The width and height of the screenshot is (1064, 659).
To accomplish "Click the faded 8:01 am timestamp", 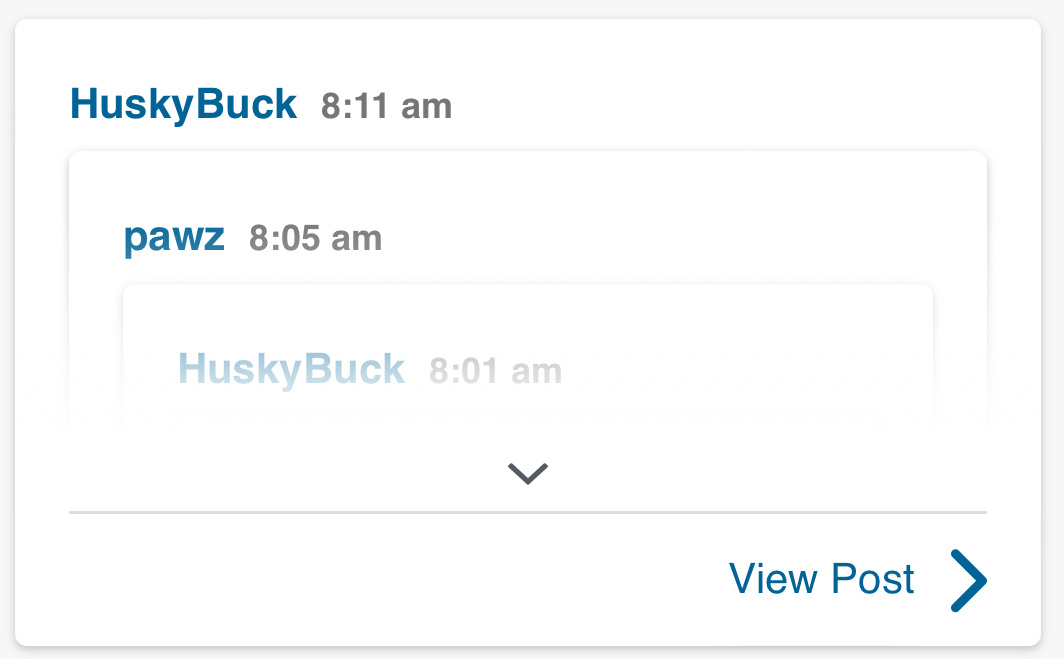I will coord(496,371).
